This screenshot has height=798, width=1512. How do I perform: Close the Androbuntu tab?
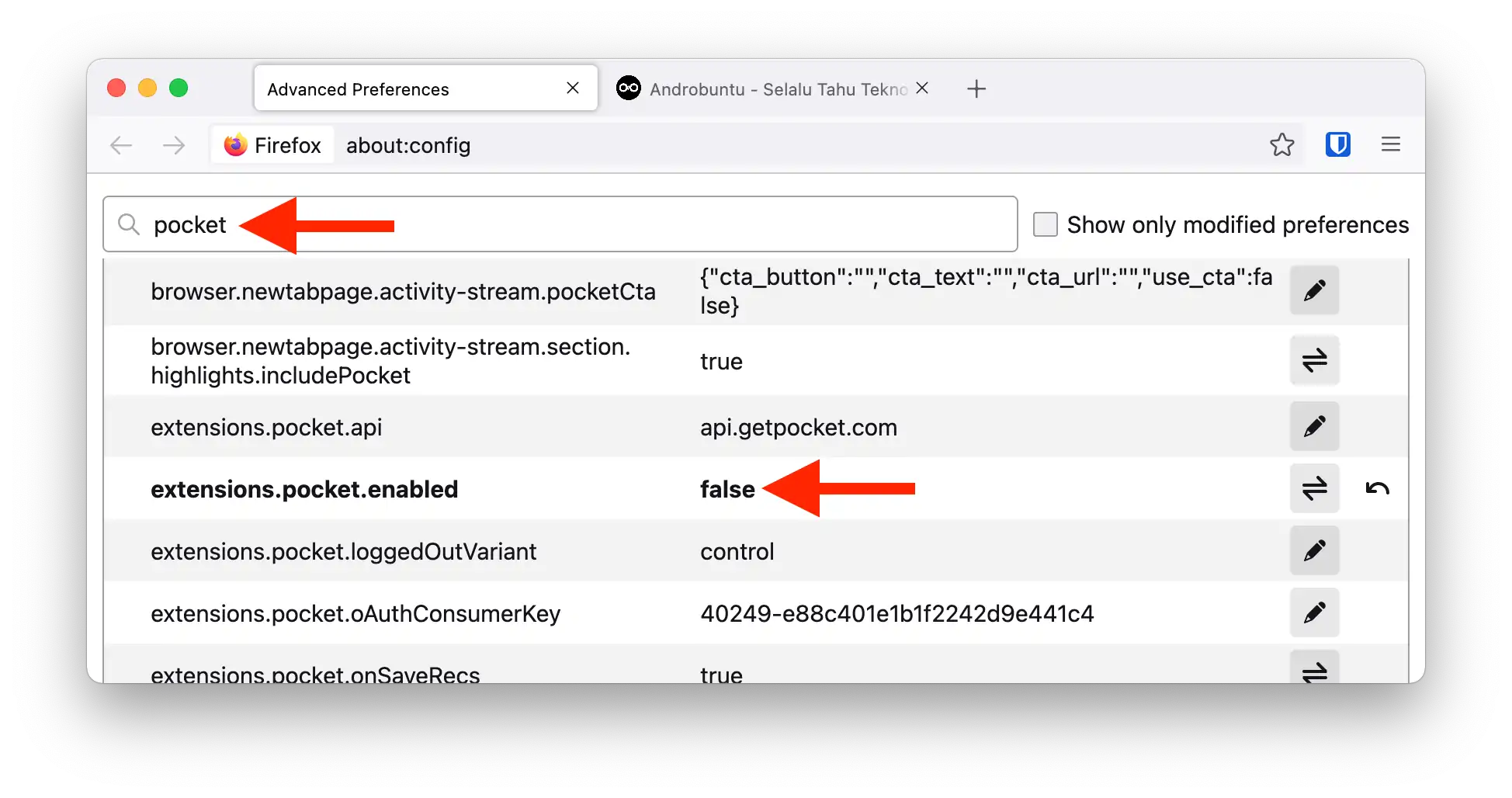click(x=922, y=88)
